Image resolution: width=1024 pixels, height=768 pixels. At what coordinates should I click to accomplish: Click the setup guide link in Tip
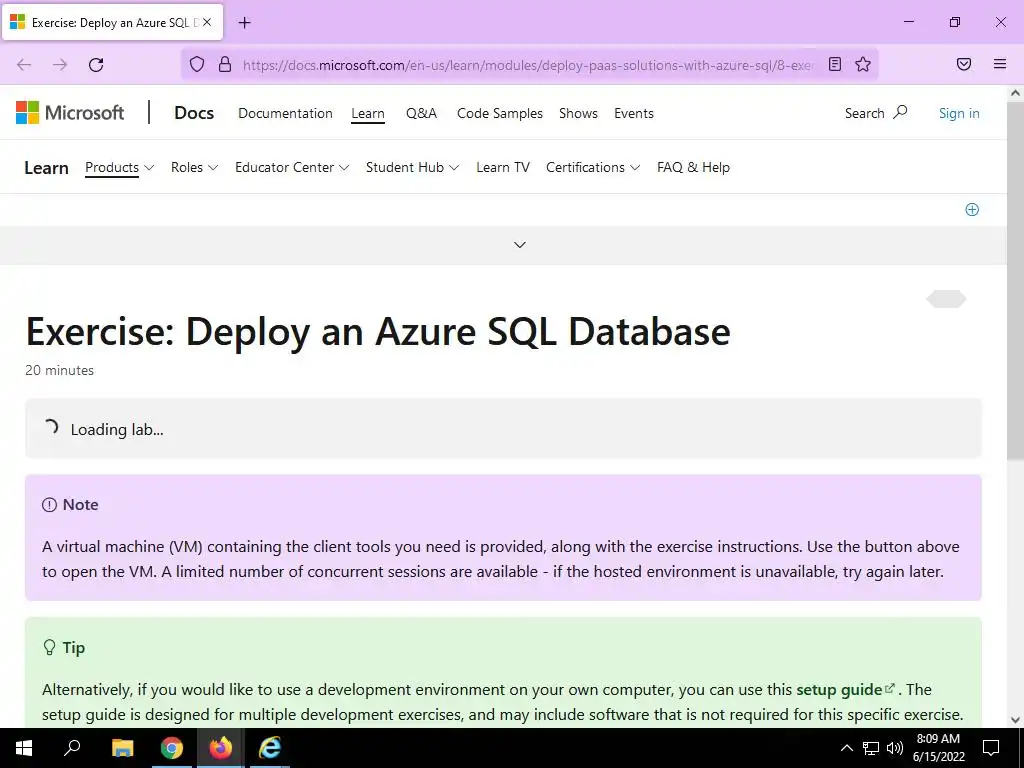(x=845, y=690)
